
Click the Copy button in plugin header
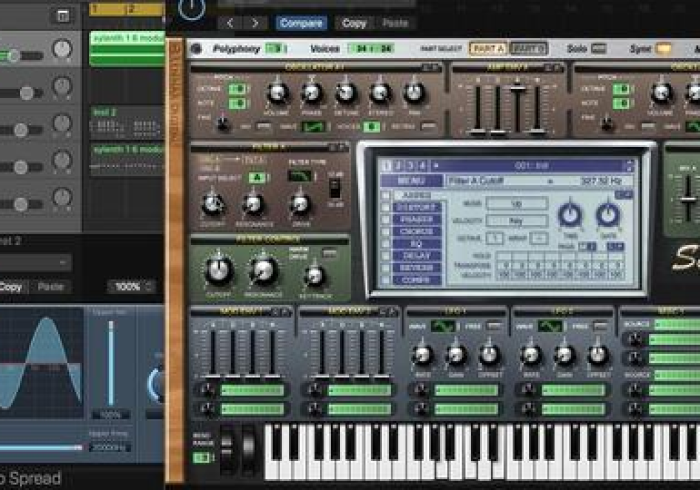click(353, 23)
